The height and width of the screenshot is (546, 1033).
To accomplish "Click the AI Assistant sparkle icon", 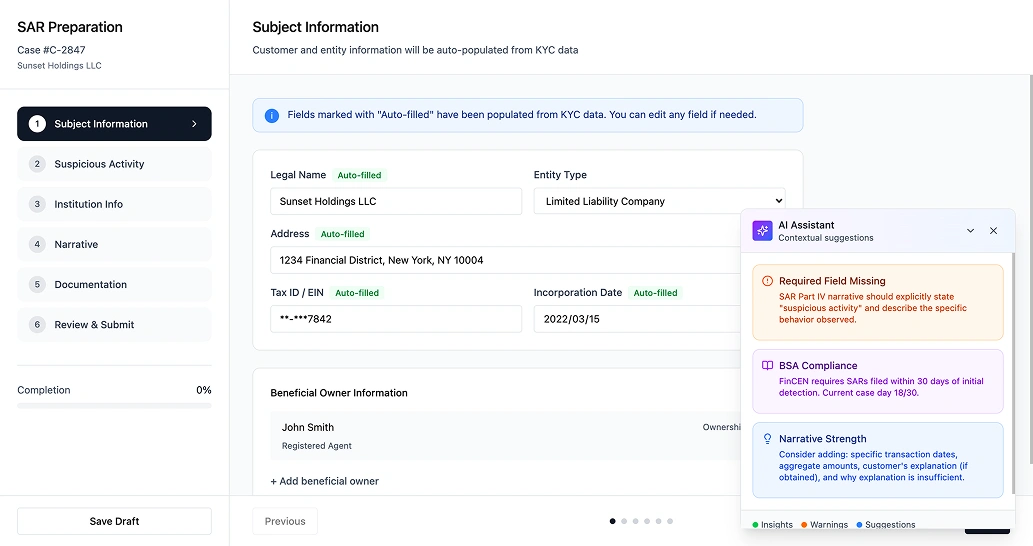I will coord(762,231).
